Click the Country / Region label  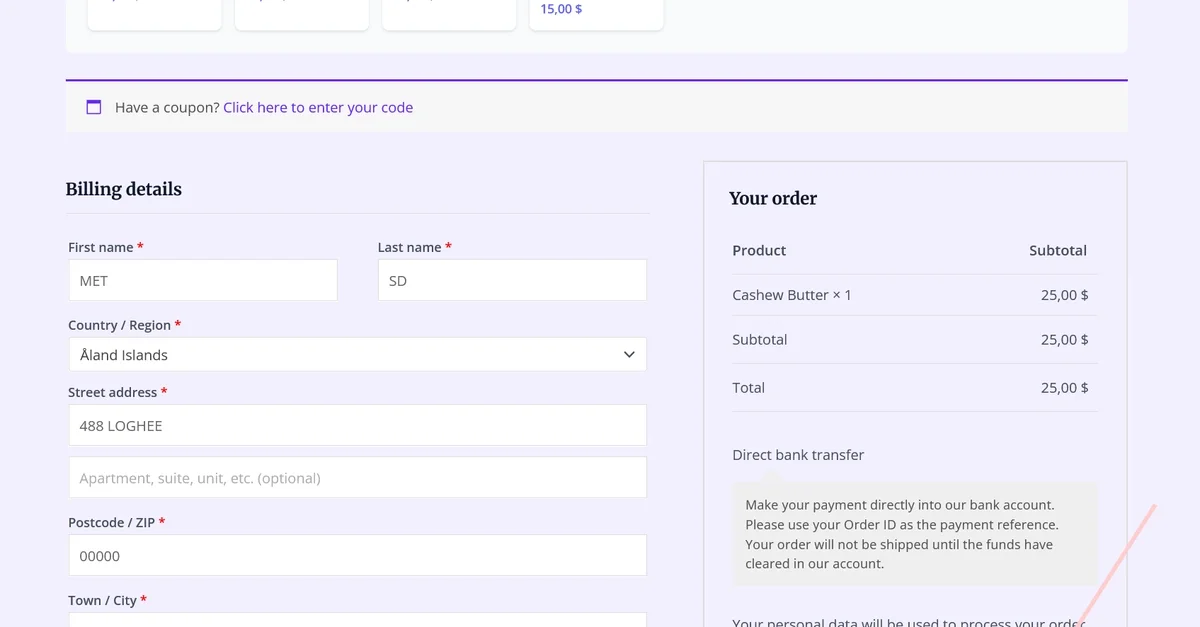point(119,325)
